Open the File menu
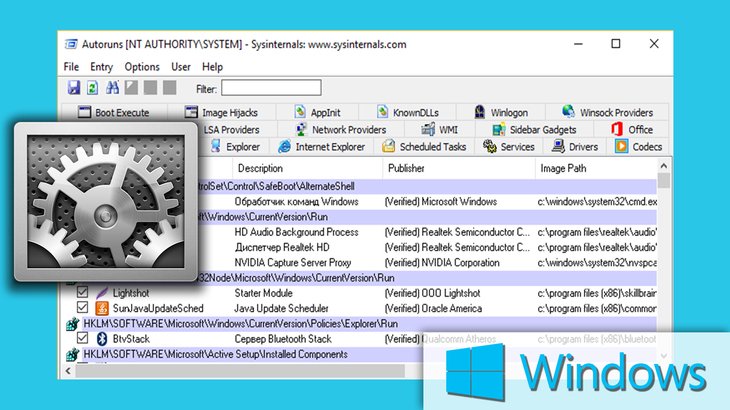730x410 pixels. (x=71, y=67)
